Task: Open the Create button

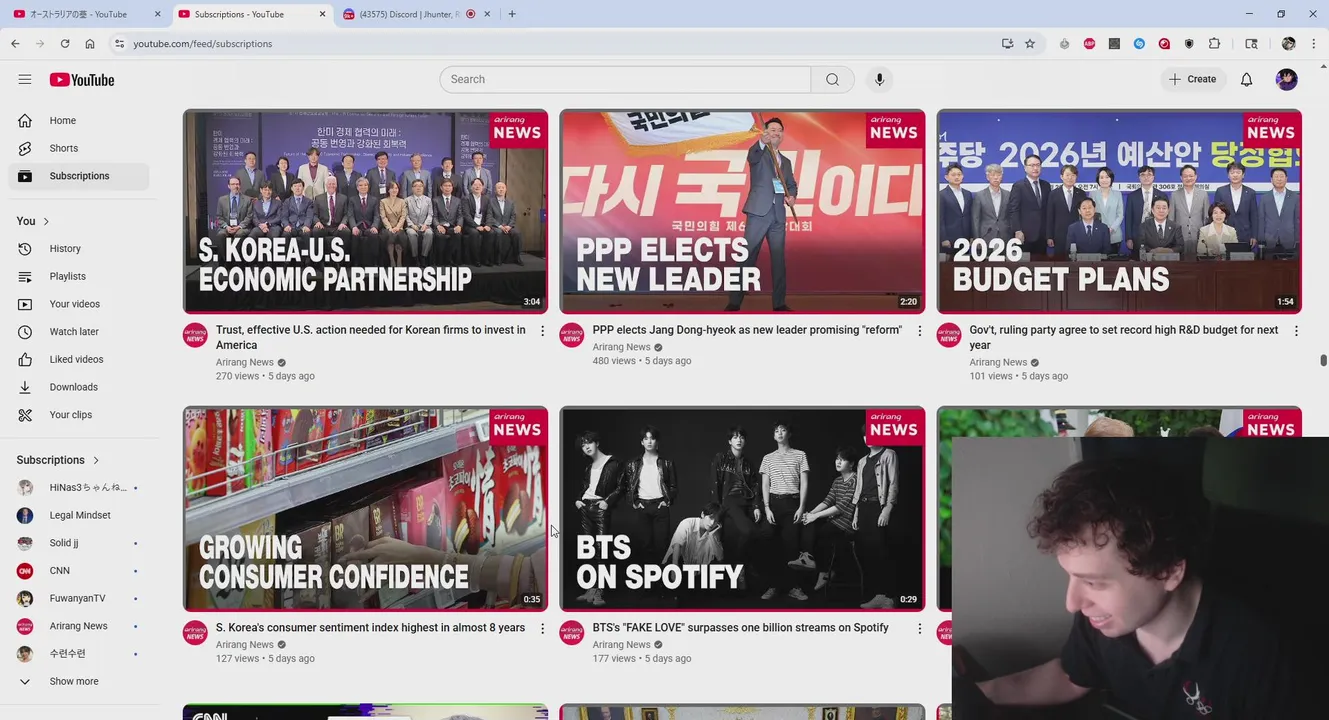Action: pos(1193,79)
